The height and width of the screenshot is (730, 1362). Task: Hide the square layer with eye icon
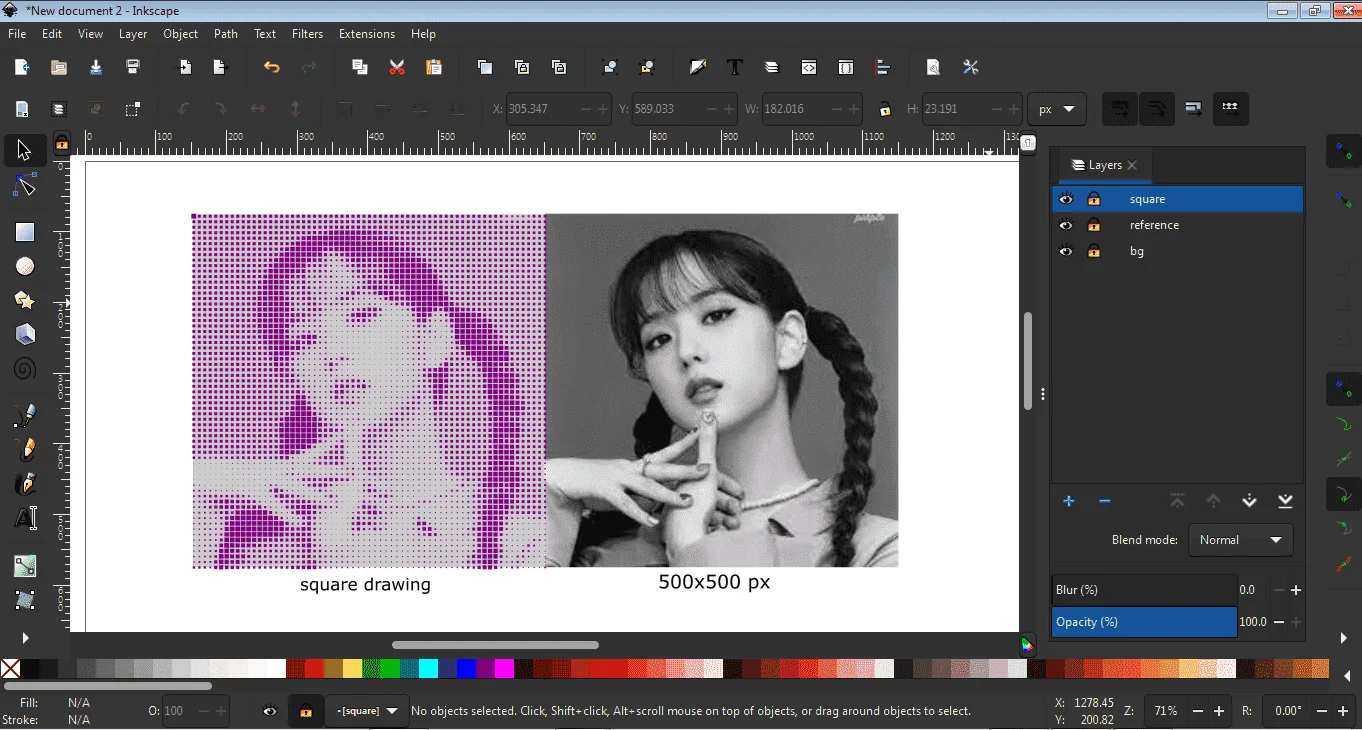(1066, 199)
